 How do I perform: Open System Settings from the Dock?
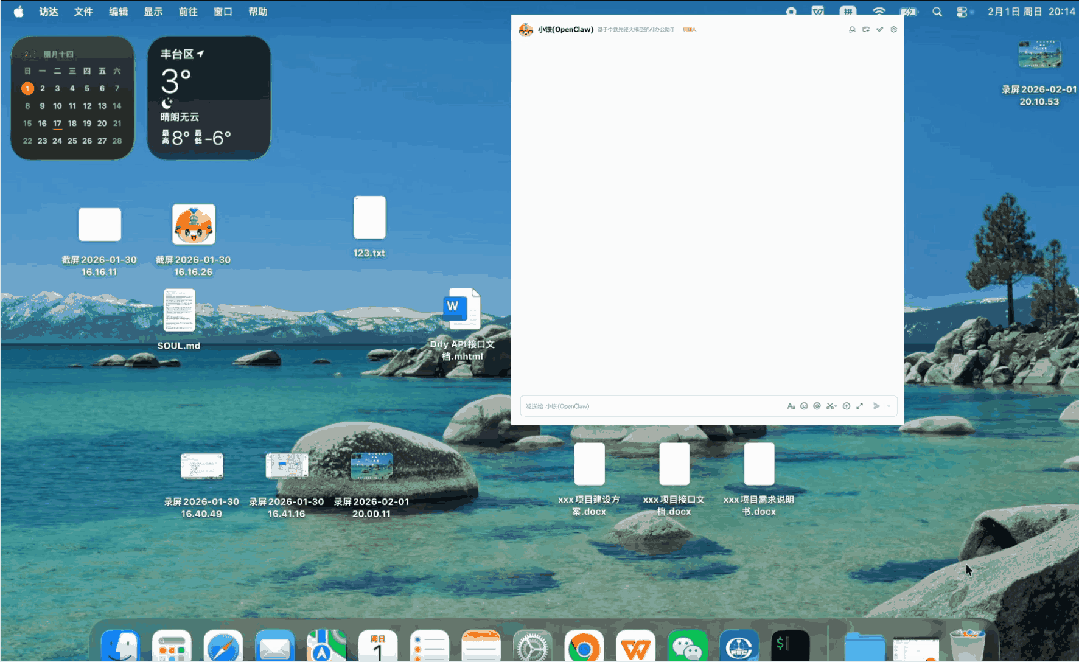click(x=533, y=647)
